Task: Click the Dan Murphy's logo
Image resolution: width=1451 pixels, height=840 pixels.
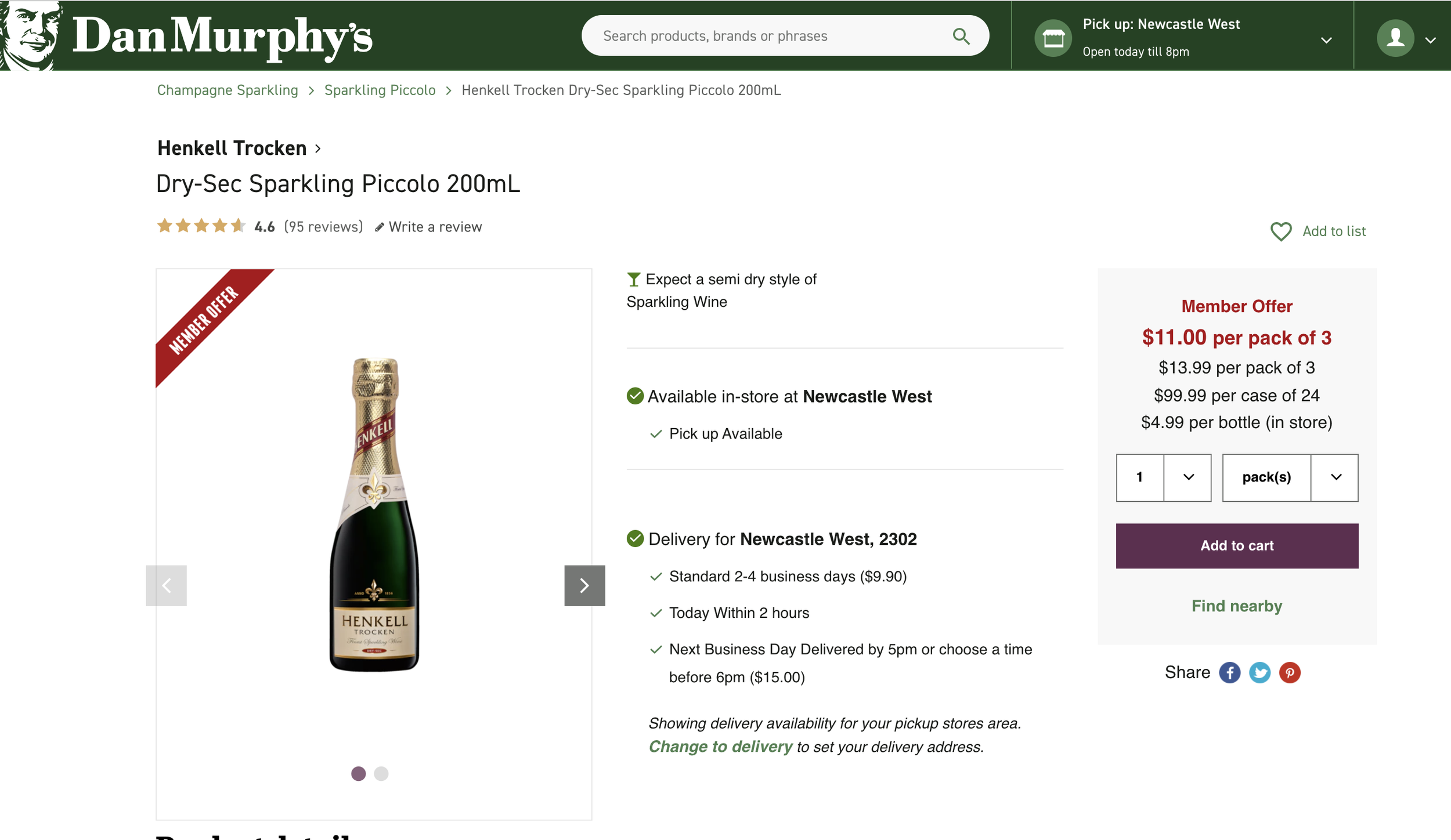Action: (x=187, y=35)
